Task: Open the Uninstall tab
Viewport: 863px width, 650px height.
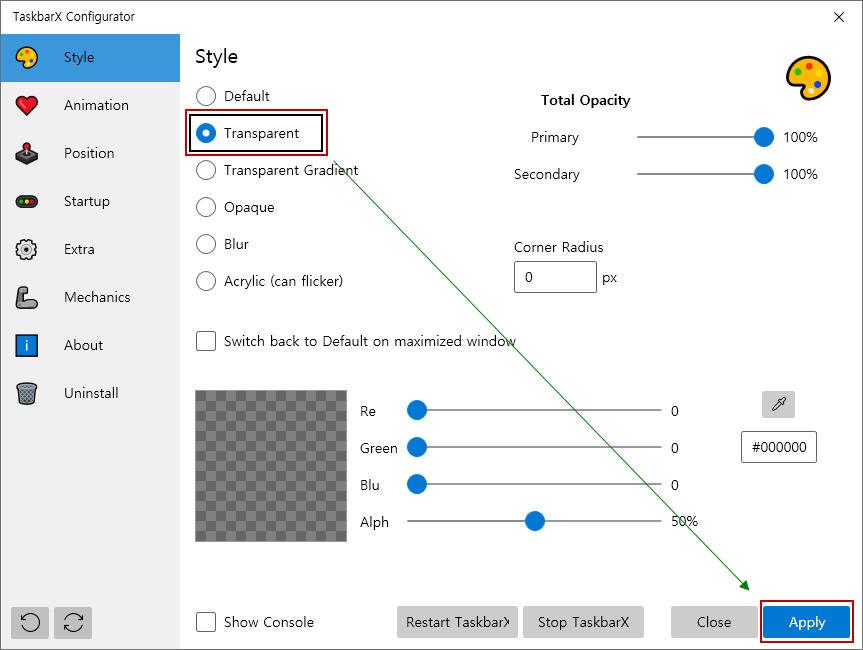Action: 90,394
